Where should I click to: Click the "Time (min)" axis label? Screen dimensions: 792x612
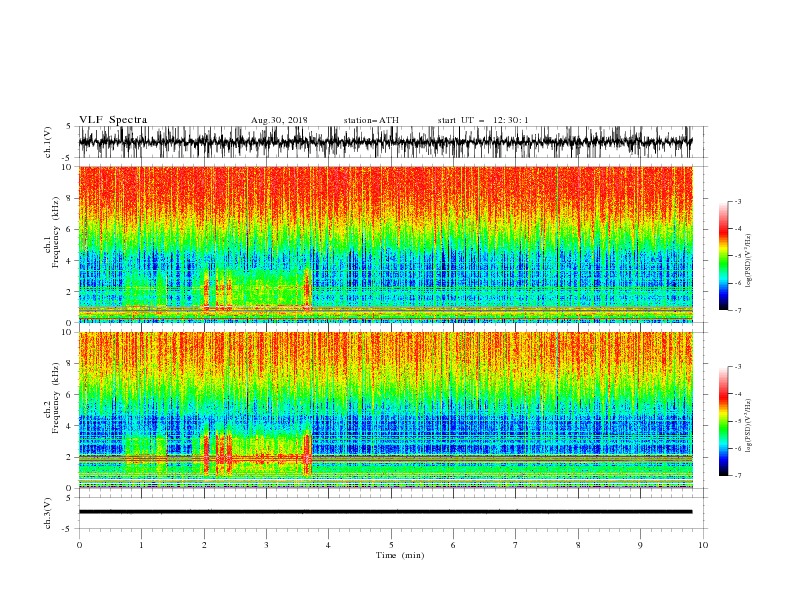400,555
